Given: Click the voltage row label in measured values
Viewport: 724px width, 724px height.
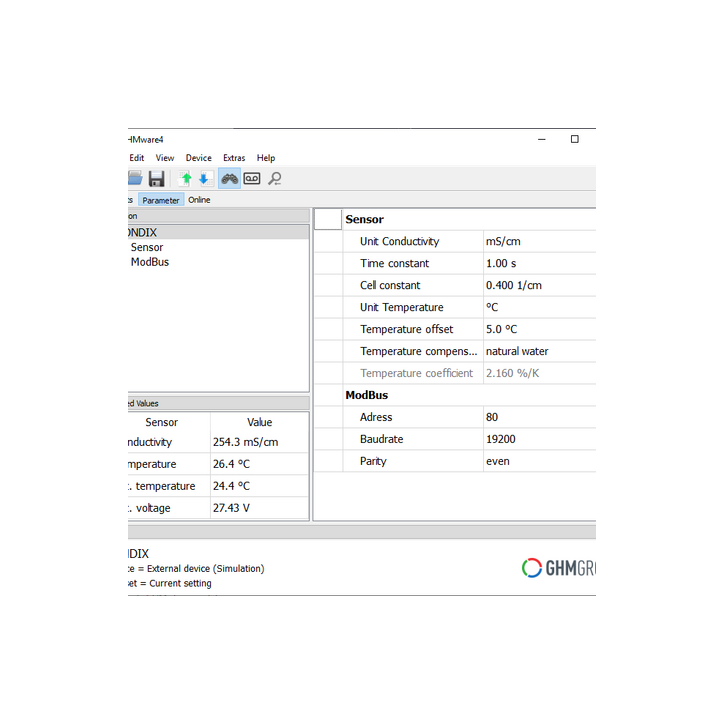Looking at the screenshot, I should coord(150,508).
